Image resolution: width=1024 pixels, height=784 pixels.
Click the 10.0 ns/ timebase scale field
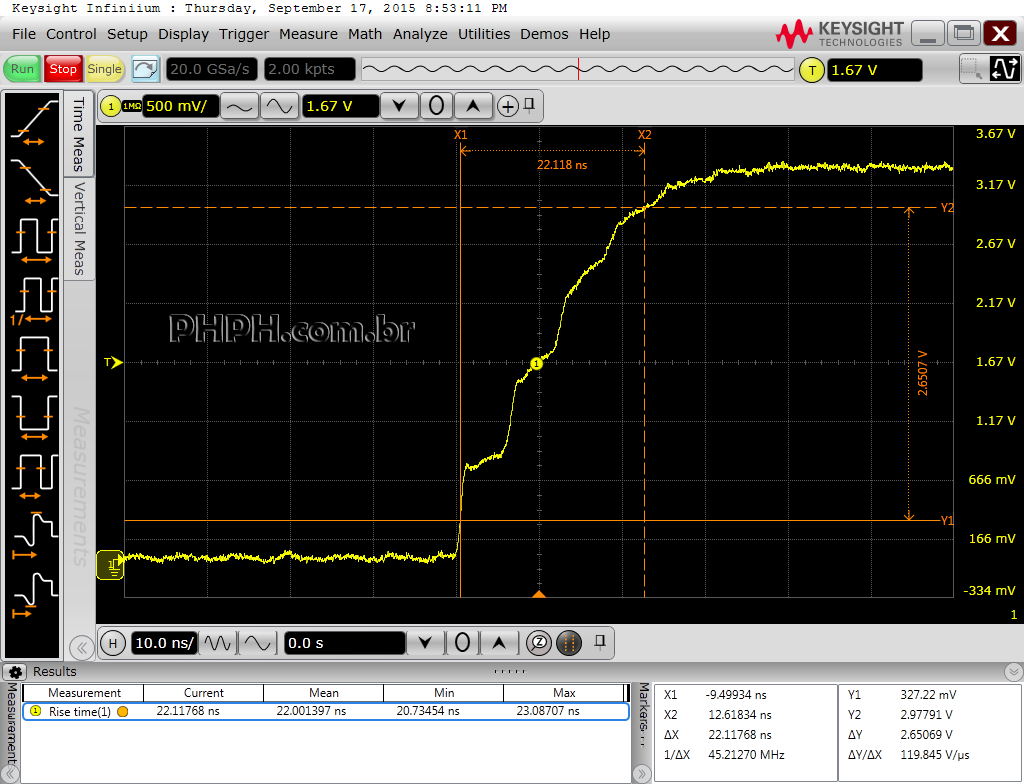163,643
